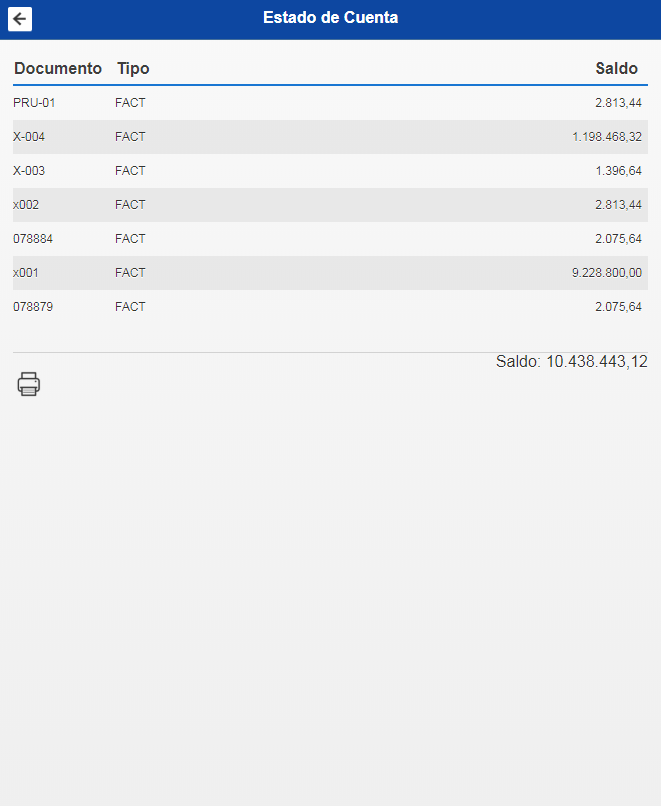Viewport: 661px width, 806px height.
Task: Click saldo amount 9.228.800,00
Action: click(607, 272)
